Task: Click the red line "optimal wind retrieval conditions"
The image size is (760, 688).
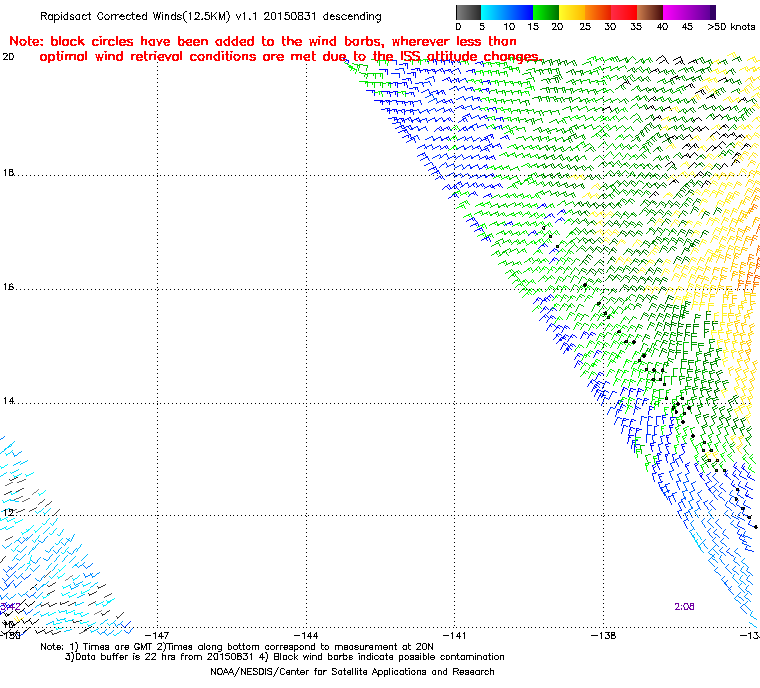Action: [289, 57]
